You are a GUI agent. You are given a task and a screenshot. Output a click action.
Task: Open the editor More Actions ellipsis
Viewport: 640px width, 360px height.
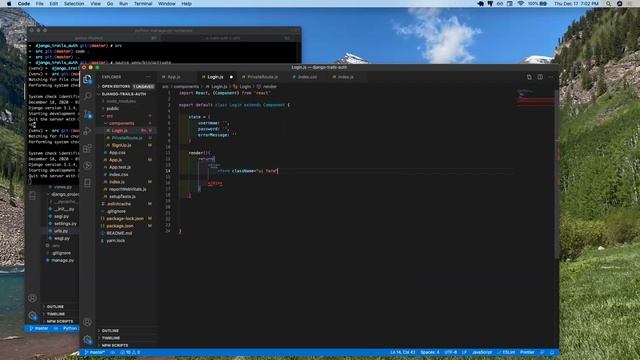[551, 77]
